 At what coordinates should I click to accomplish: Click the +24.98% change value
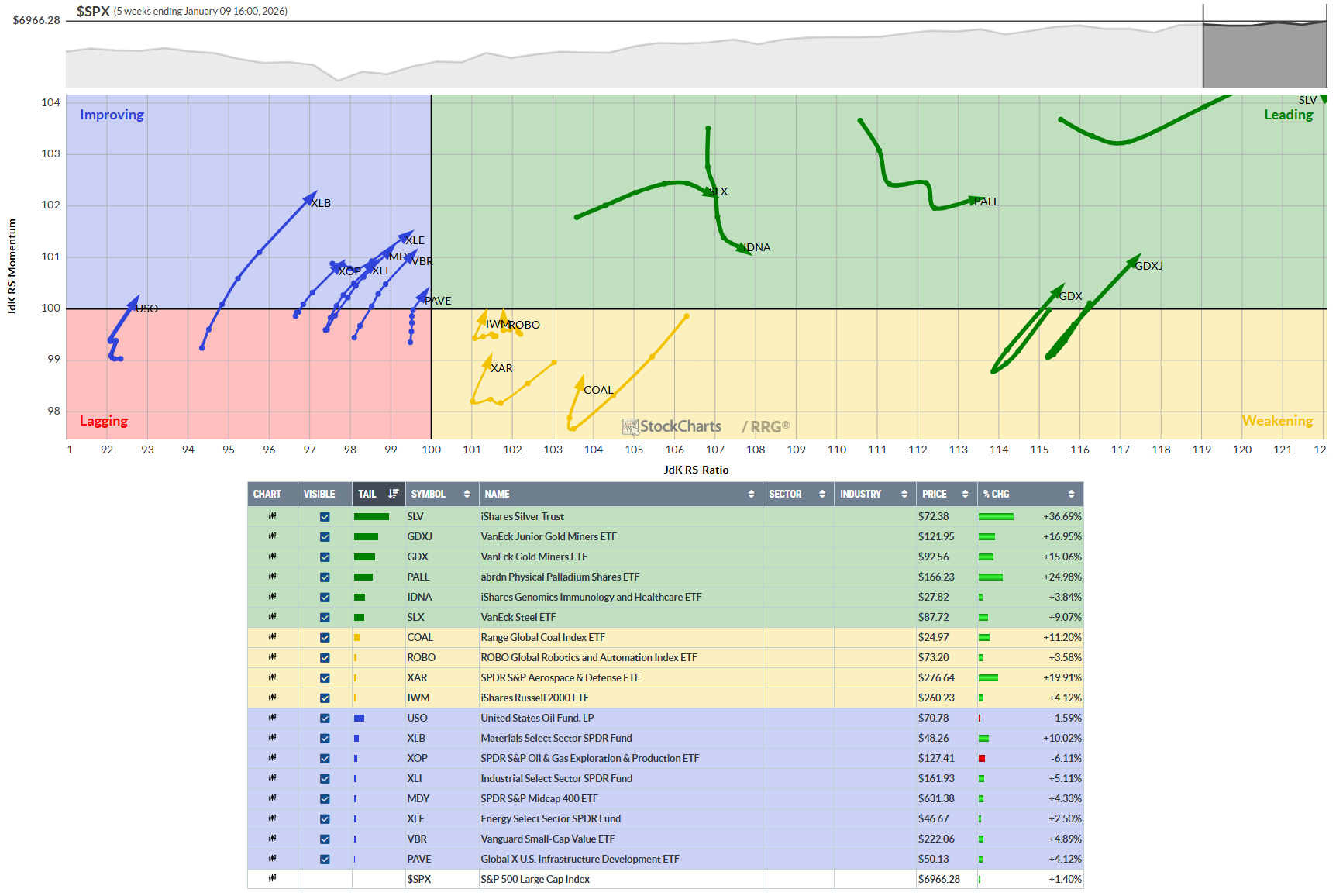tap(1062, 577)
